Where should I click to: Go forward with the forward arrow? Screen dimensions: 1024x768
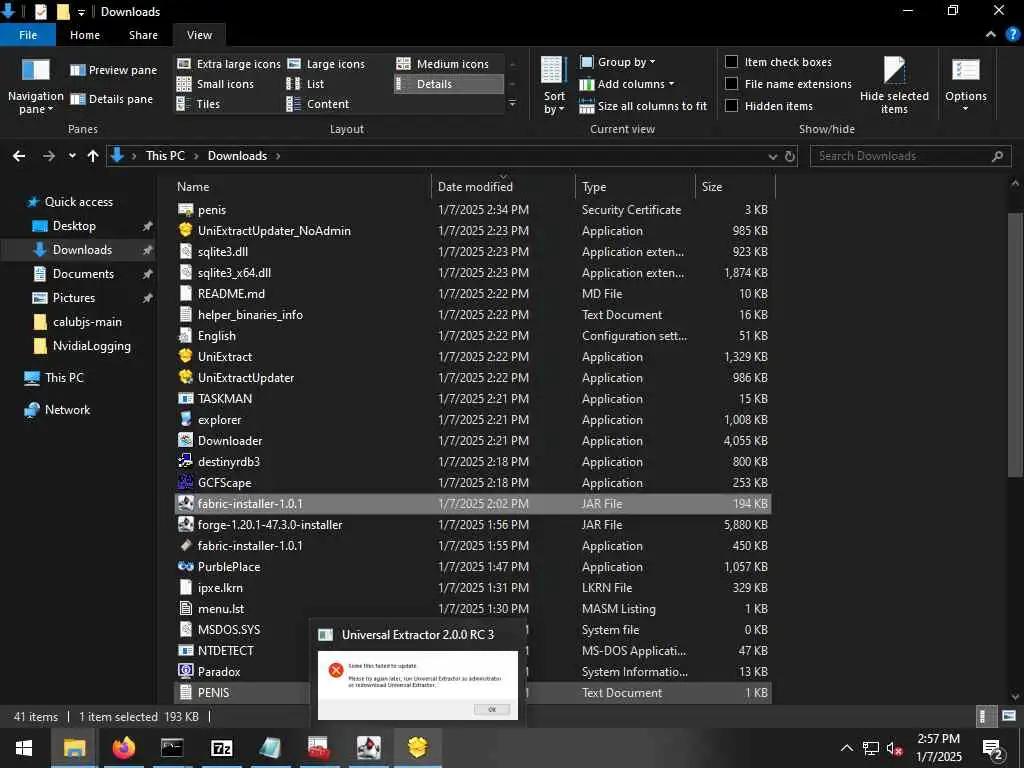tap(49, 156)
